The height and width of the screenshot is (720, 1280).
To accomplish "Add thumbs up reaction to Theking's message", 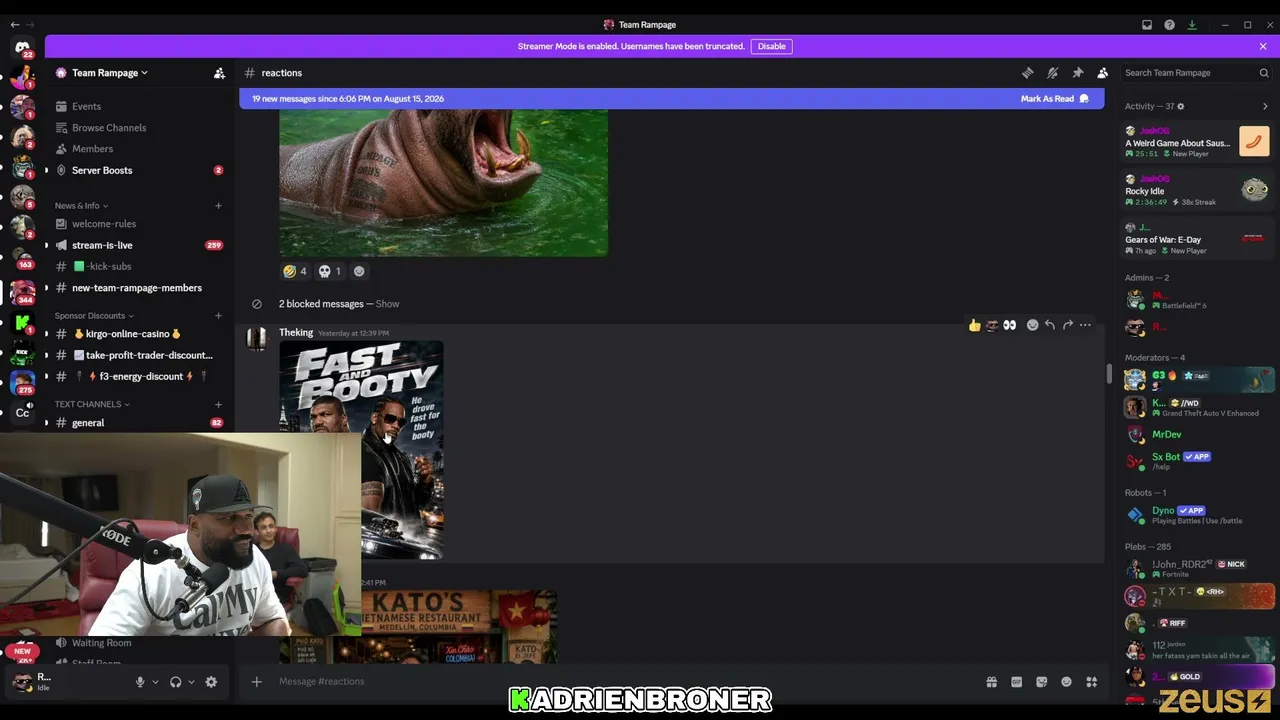I will click(x=974, y=325).
